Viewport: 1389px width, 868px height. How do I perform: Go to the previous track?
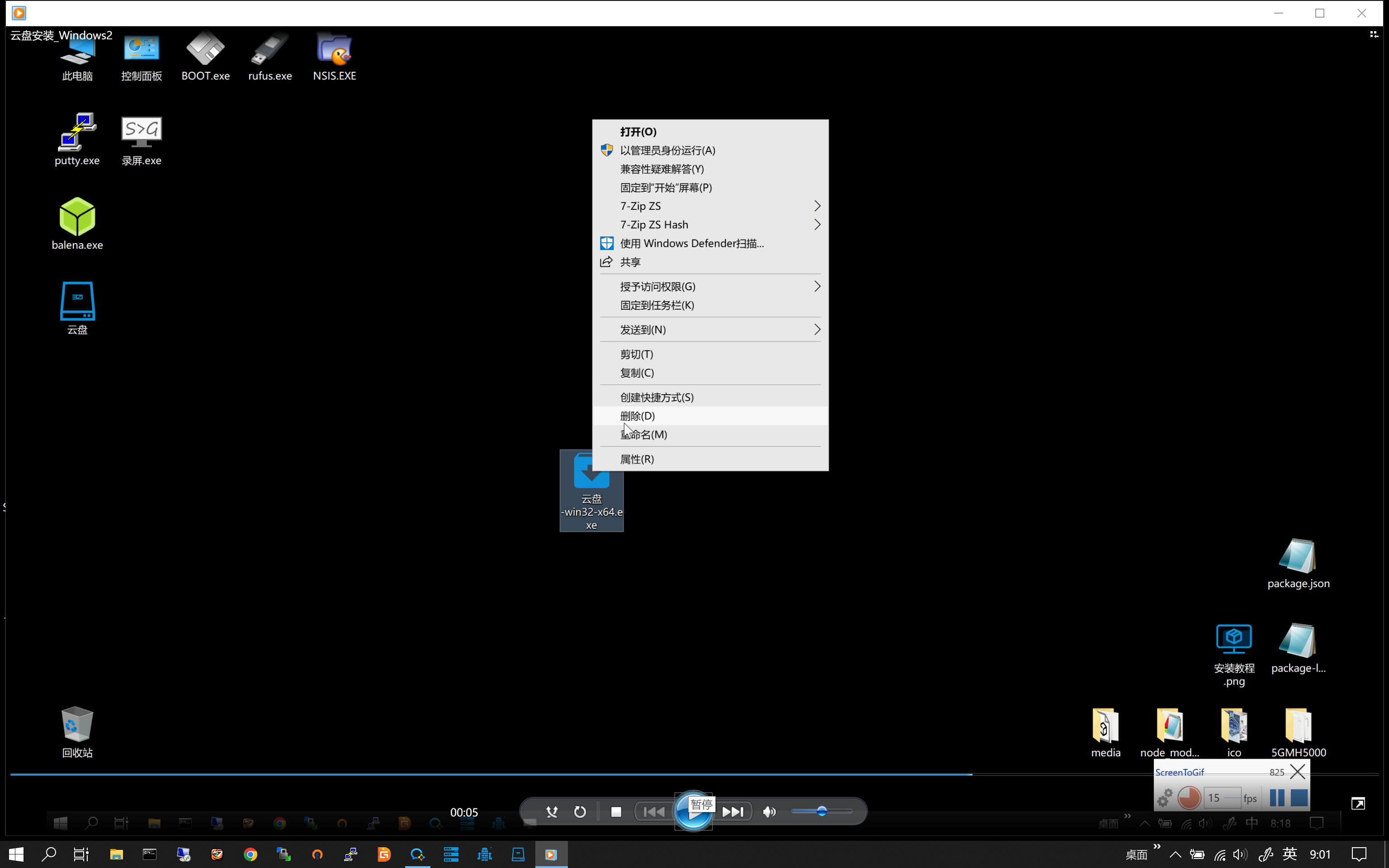tap(654, 812)
